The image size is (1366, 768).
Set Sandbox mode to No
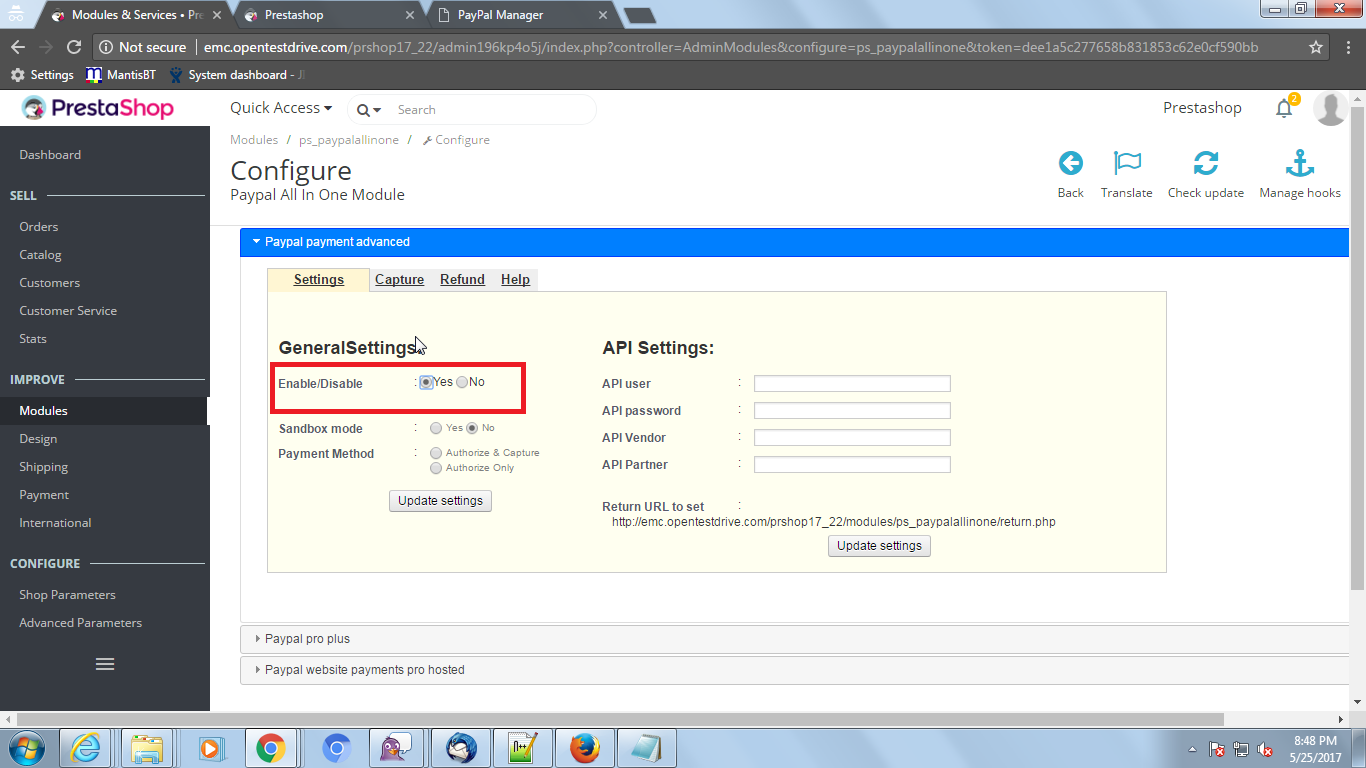tap(472, 428)
